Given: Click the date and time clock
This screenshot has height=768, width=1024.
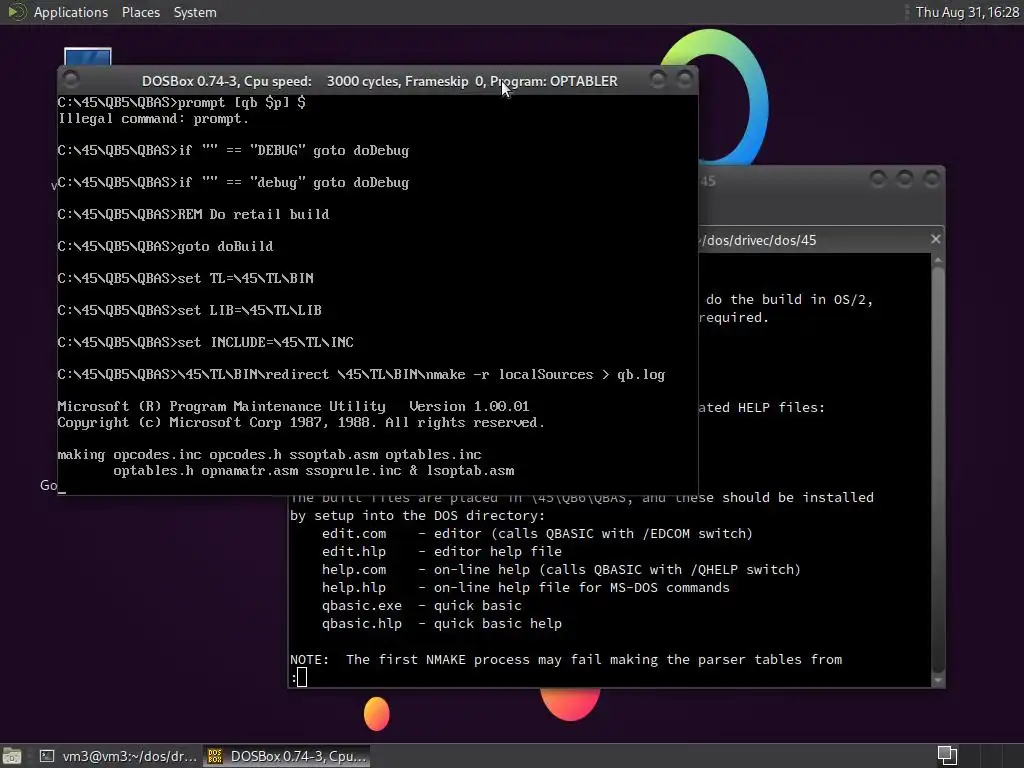Looking at the screenshot, I should coord(967,12).
